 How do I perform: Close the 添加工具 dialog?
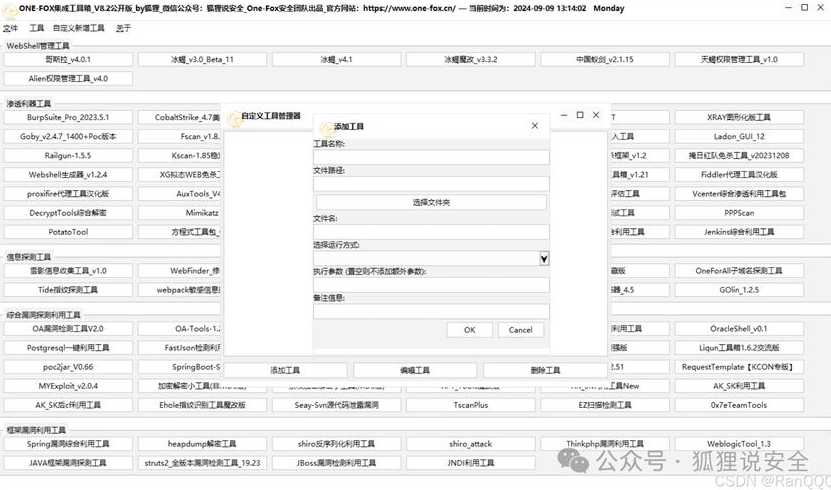click(535, 126)
